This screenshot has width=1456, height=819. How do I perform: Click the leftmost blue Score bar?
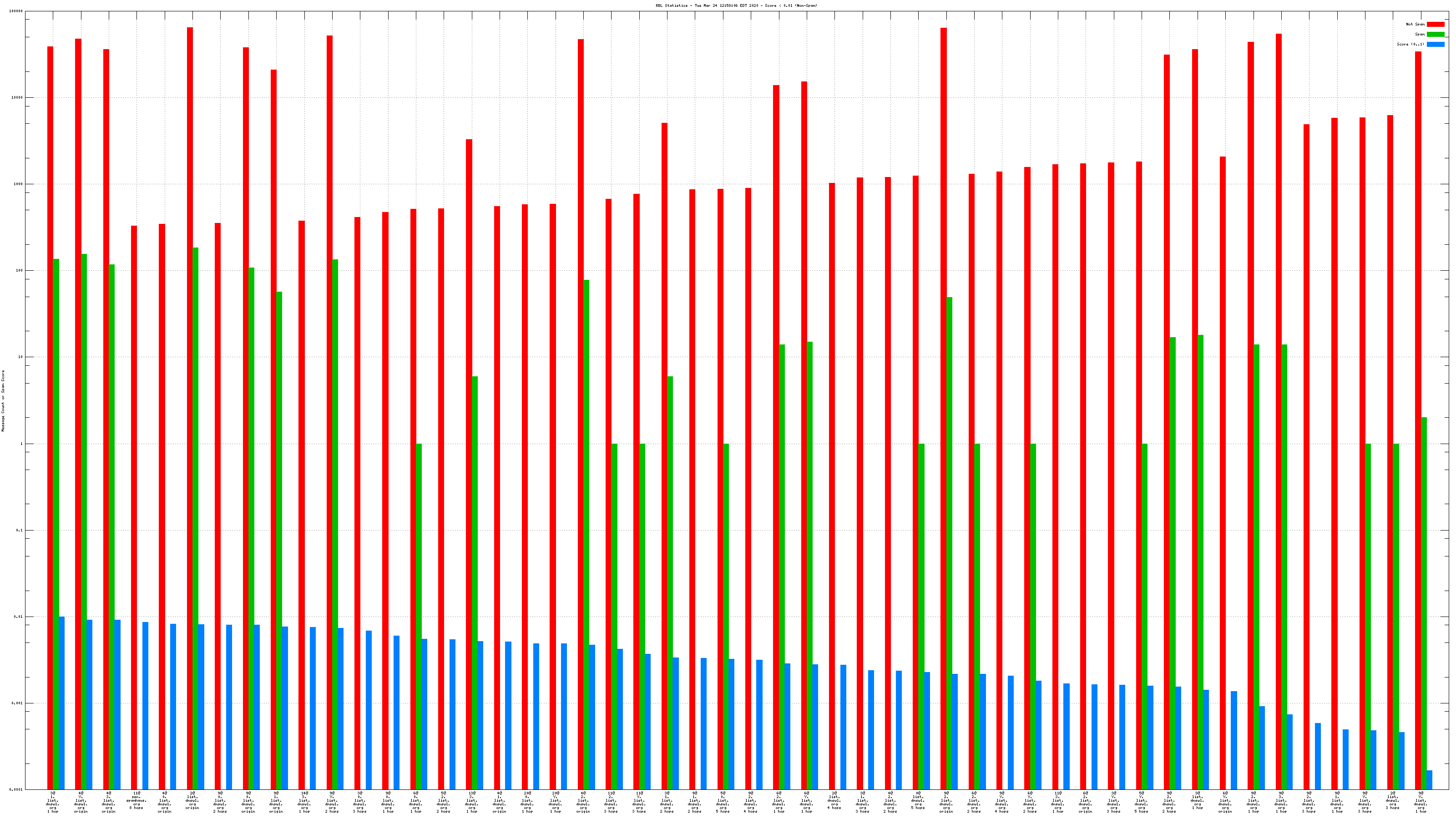pyautogui.click(x=61, y=703)
